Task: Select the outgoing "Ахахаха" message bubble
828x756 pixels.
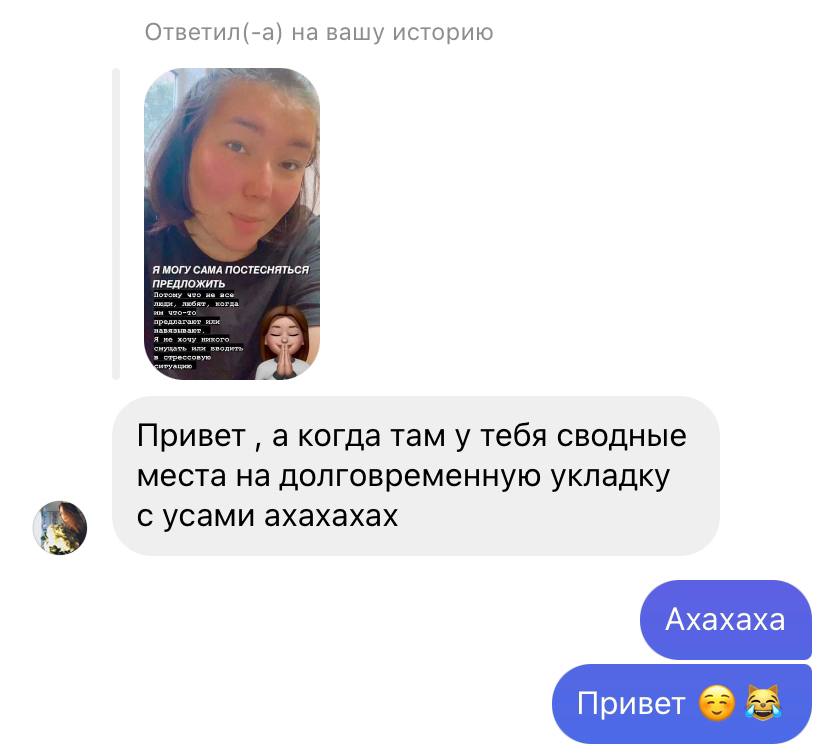Action: point(726,620)
